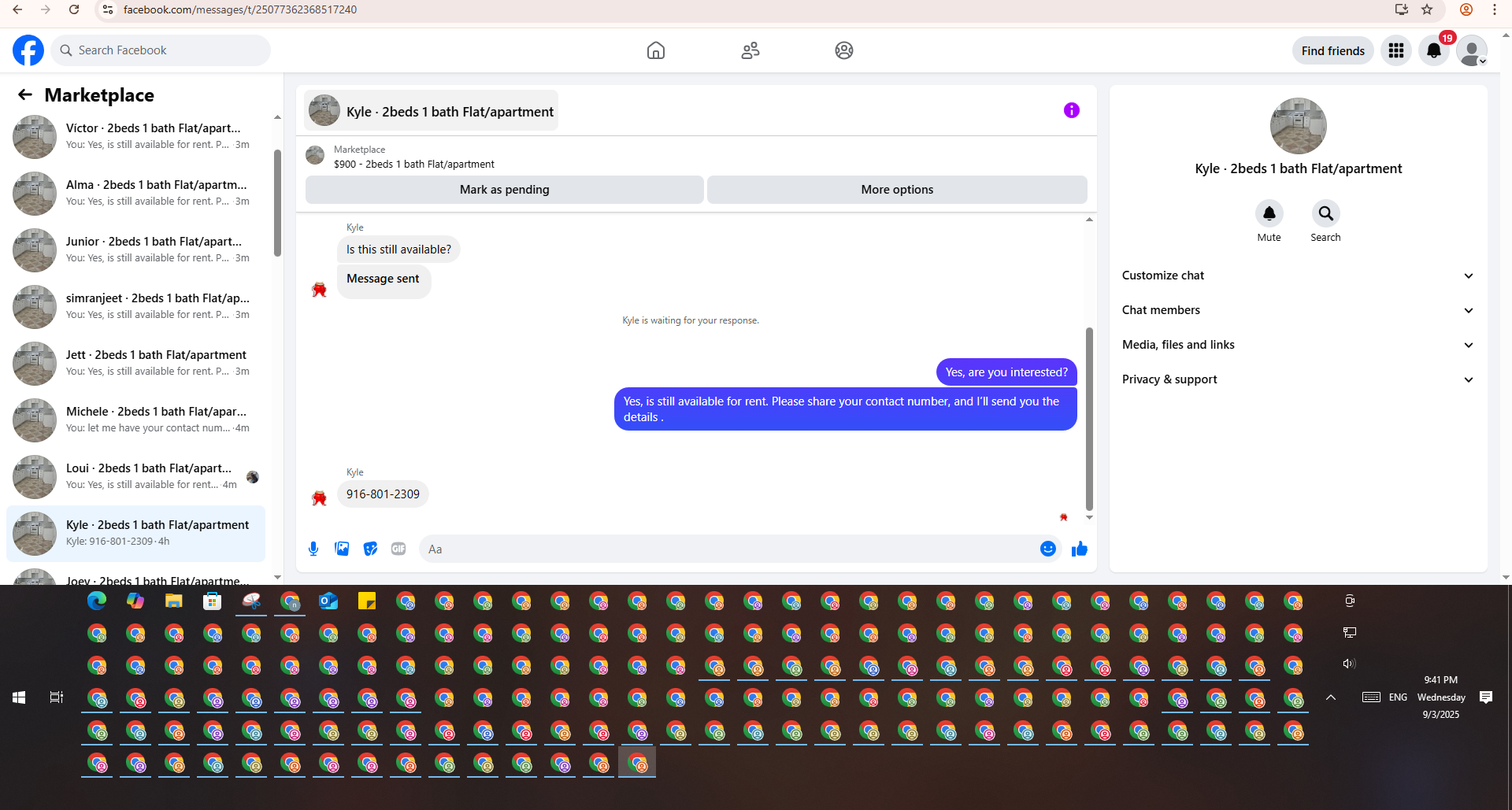The height and width of the screenshot is (810, 1512).
Task: Open simranjeet's apartment conversation
Action: point(135,306)
